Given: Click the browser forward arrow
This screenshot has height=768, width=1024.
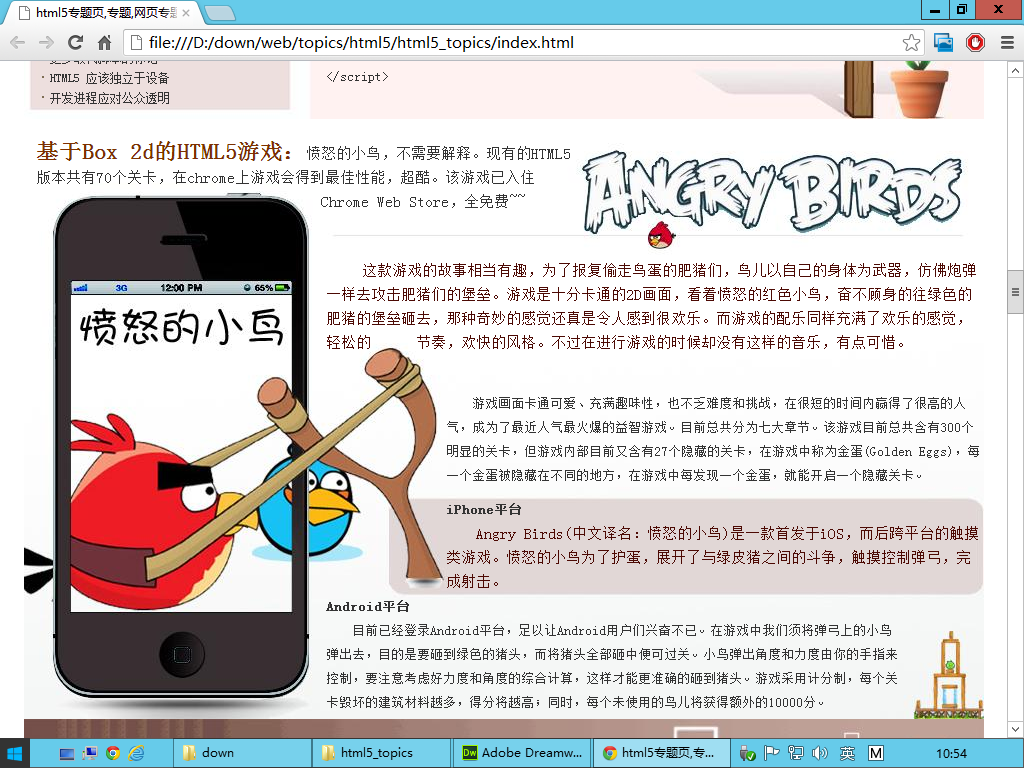Looking at the screenshot, I should [46, 42].
